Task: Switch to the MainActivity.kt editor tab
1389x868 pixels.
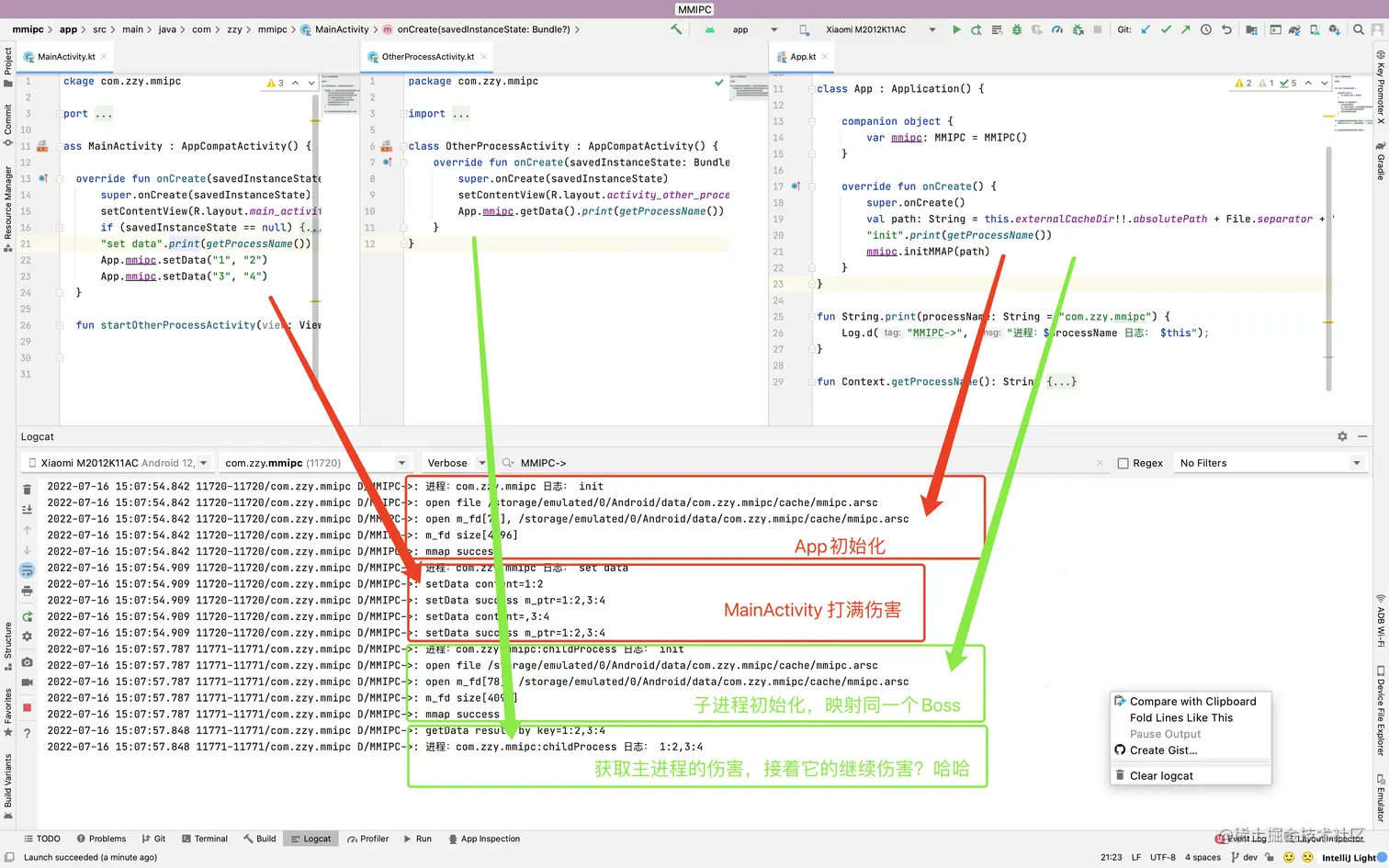Action: (x=66, y=57)
